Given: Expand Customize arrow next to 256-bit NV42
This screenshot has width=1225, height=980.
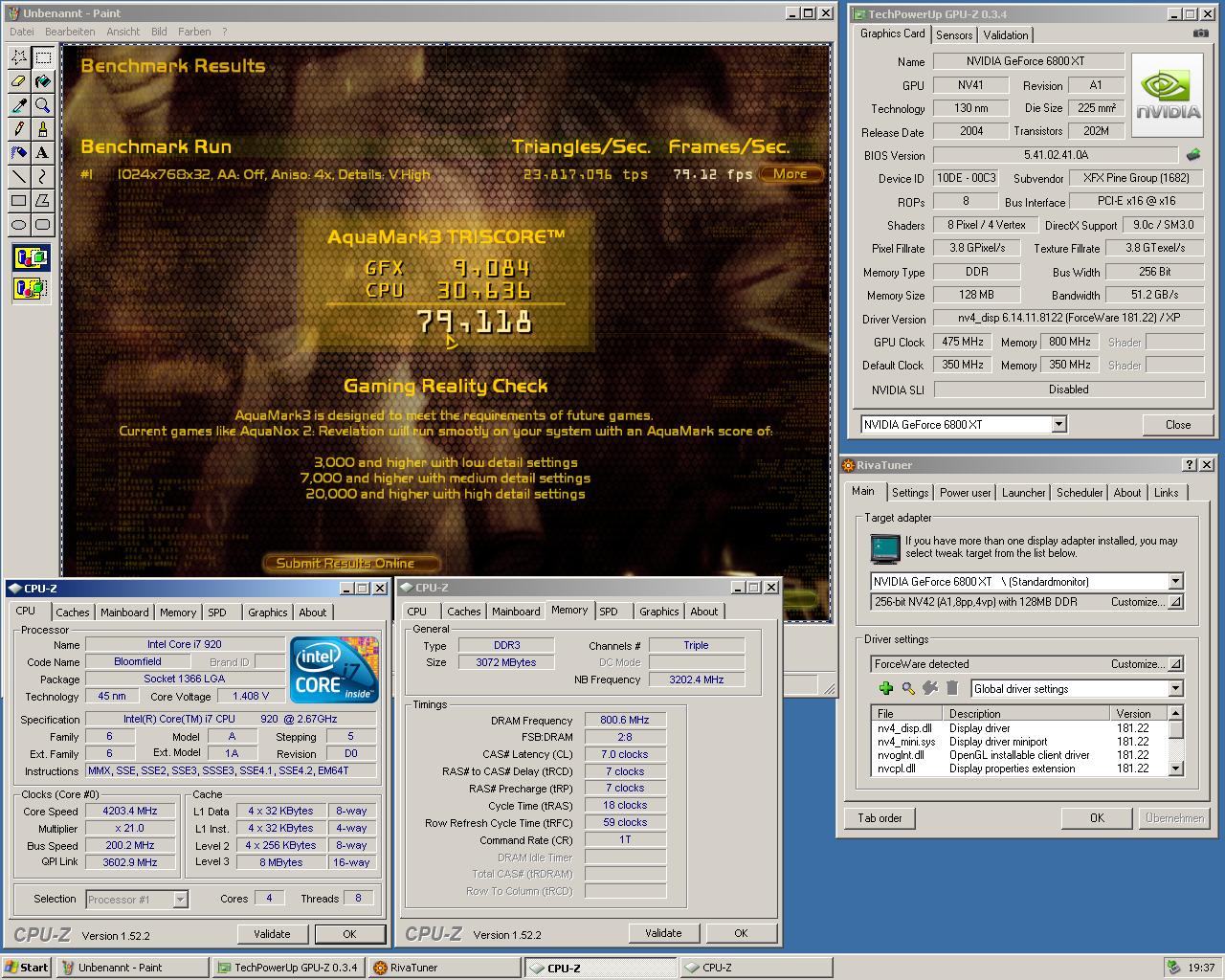Looking at the screenshot, I should pos(1175,602).
